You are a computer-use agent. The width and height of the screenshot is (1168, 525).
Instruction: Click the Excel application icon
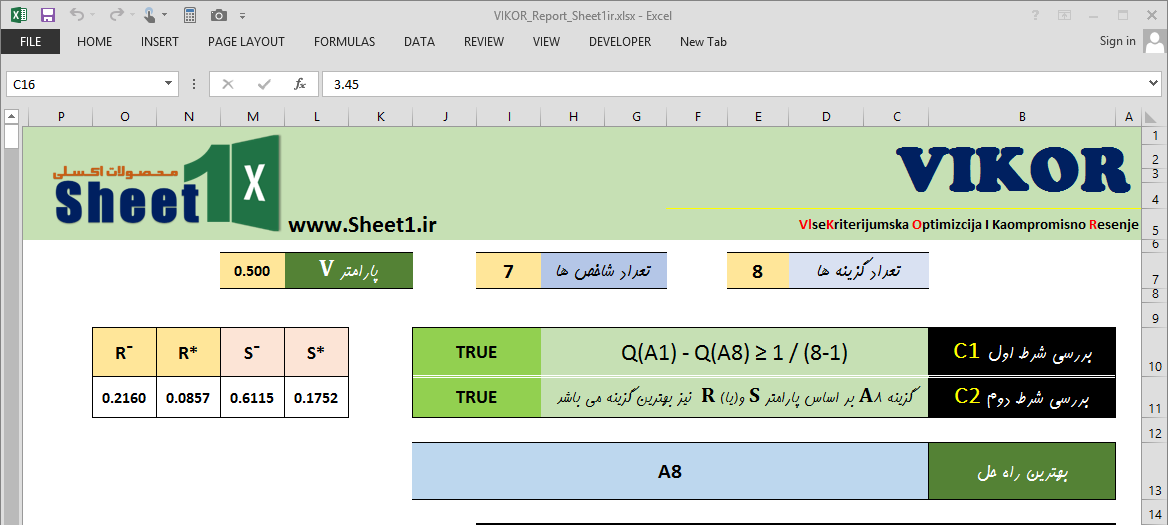click(x=19, y=14)
